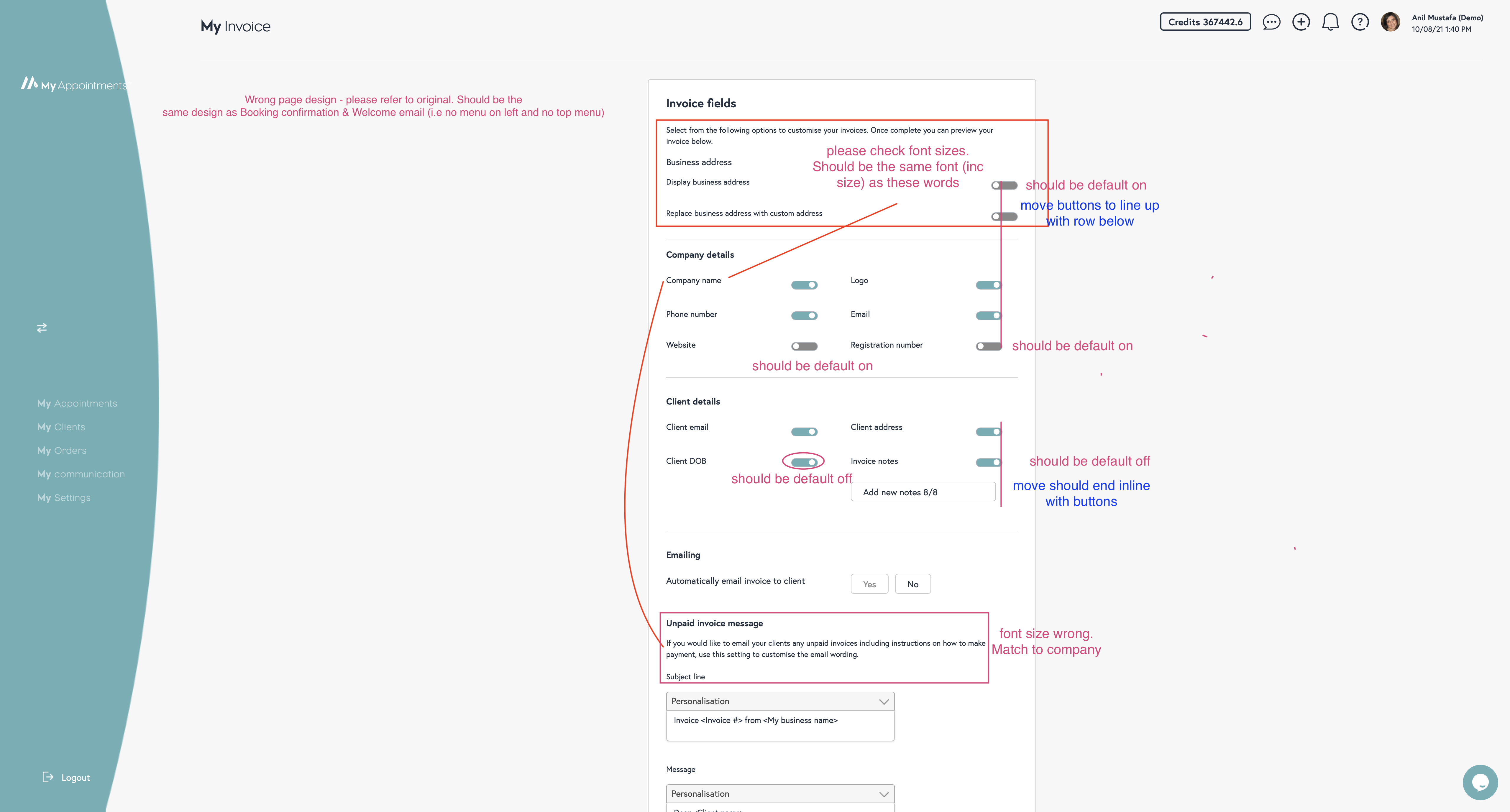1510x812 pixels.
Task: Click the logout door icon
Action: (48, 777)
